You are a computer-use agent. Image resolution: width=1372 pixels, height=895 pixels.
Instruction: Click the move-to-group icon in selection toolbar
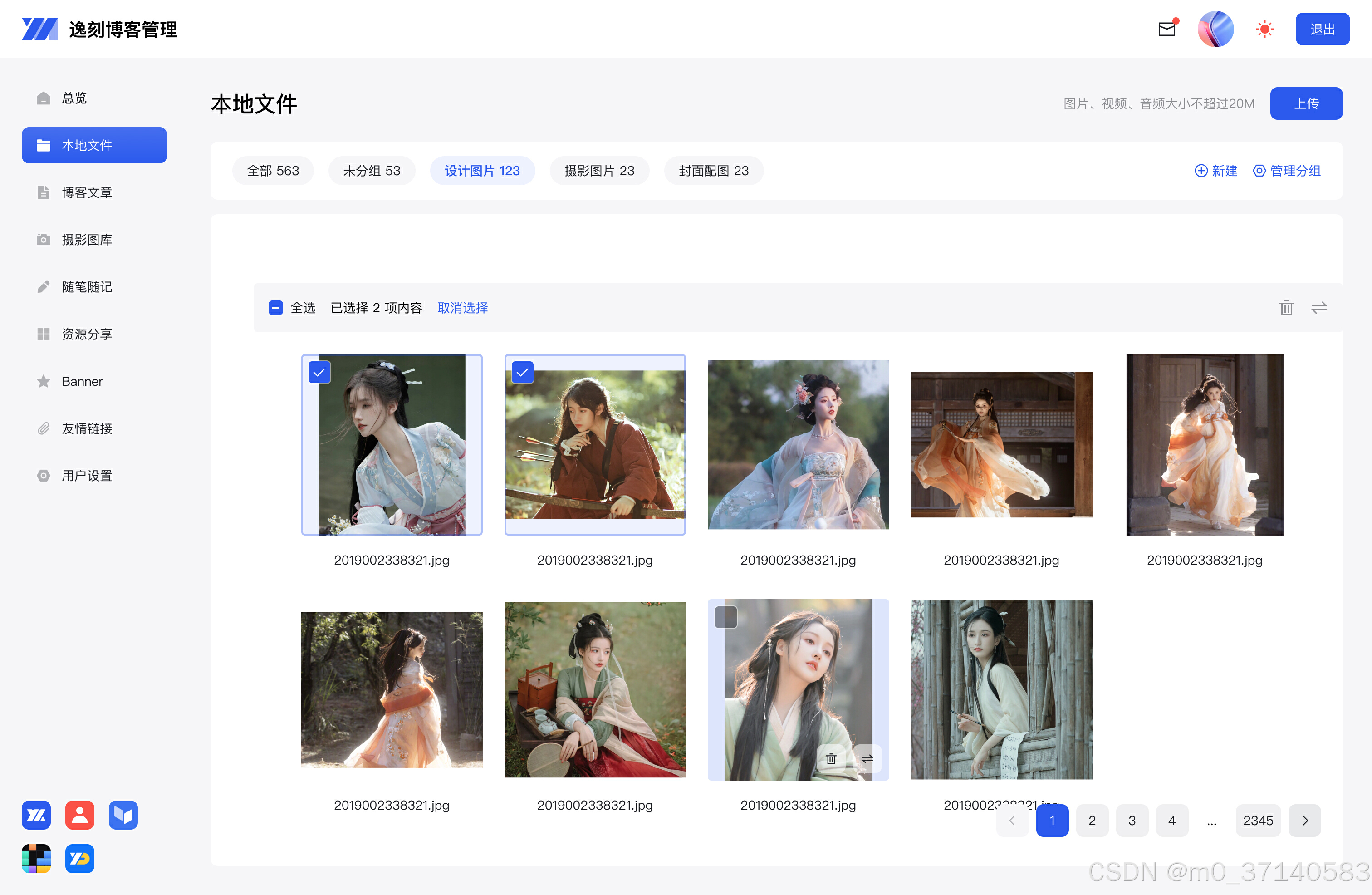click(x=1319, y=308)
